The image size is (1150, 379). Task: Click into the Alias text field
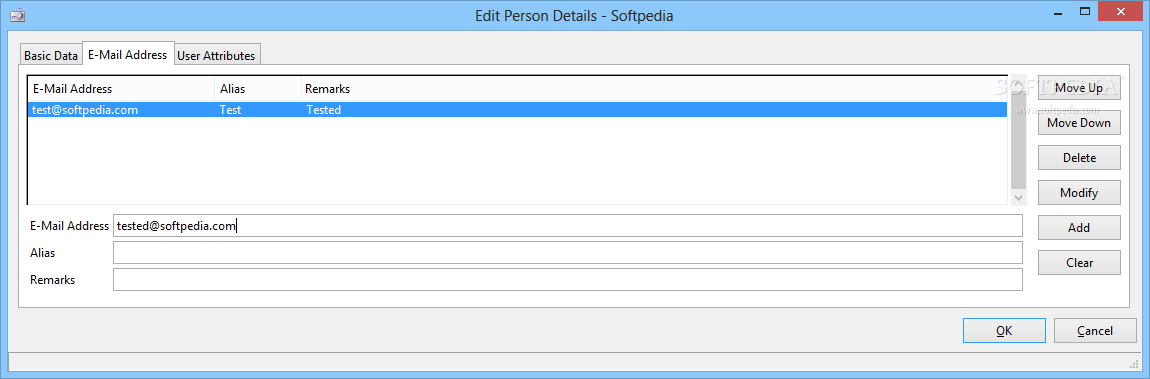tap(568, 252)
